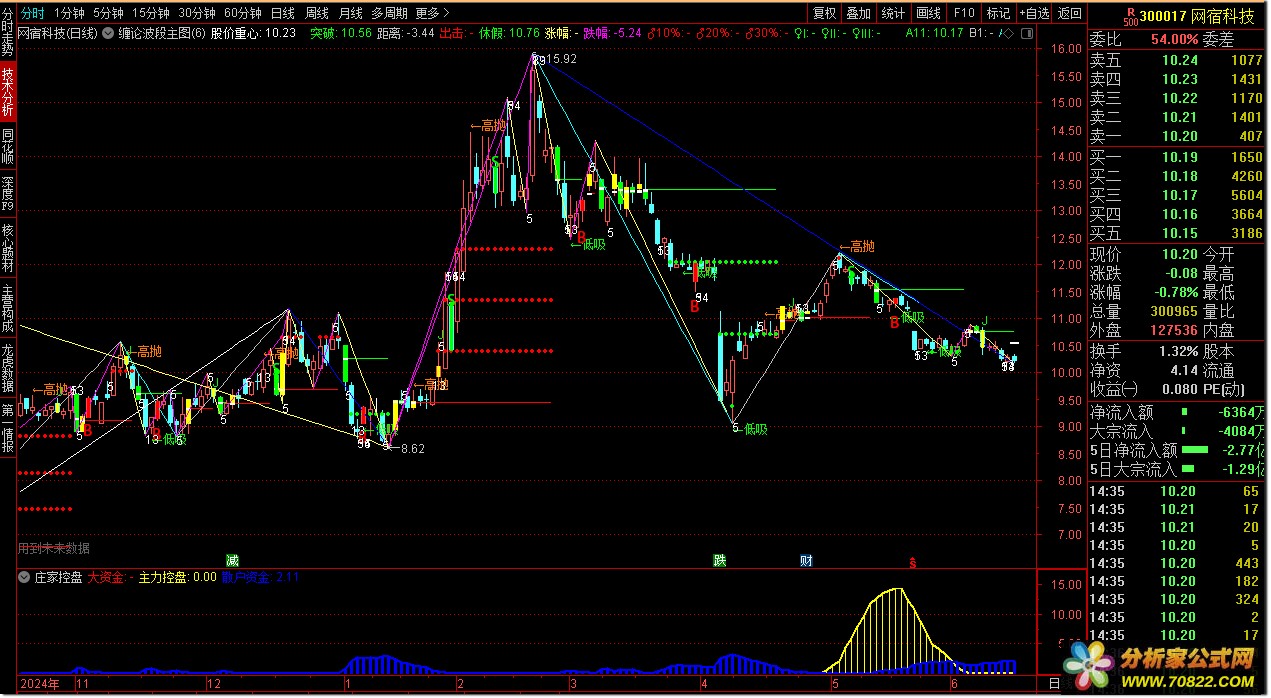Open F10 company info

click(964, 13)
